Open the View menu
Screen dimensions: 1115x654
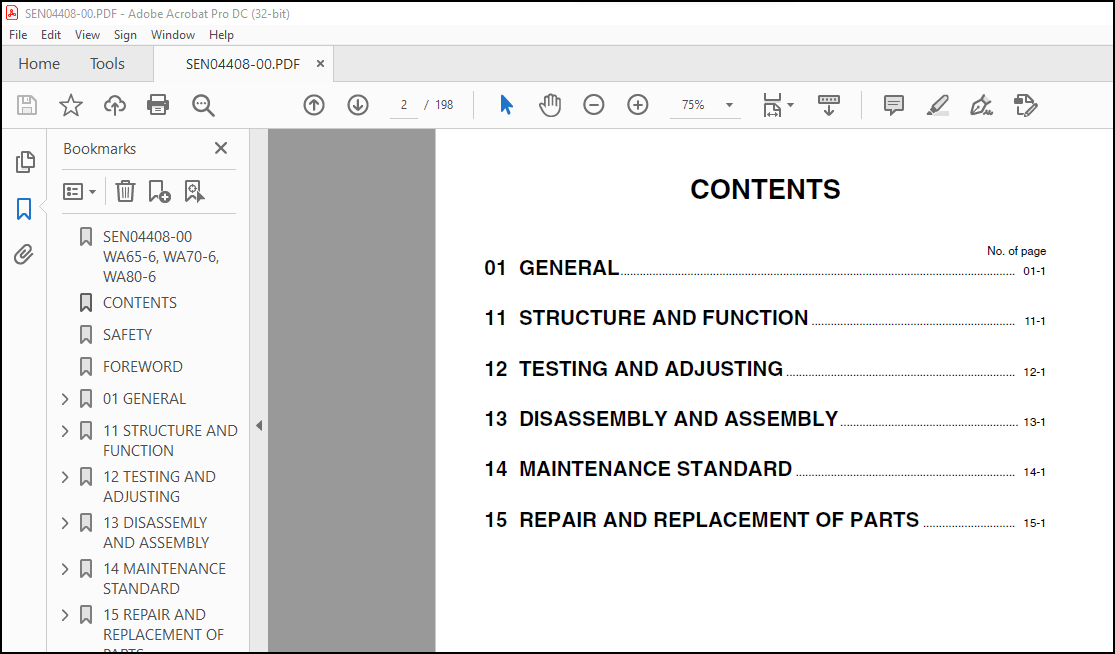pos(87,35)
